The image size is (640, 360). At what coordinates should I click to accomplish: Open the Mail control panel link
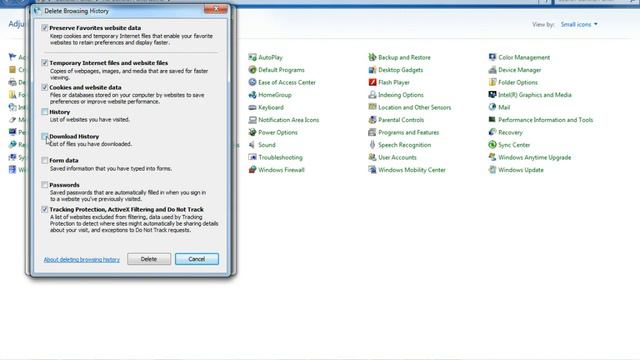click(504, 107)
